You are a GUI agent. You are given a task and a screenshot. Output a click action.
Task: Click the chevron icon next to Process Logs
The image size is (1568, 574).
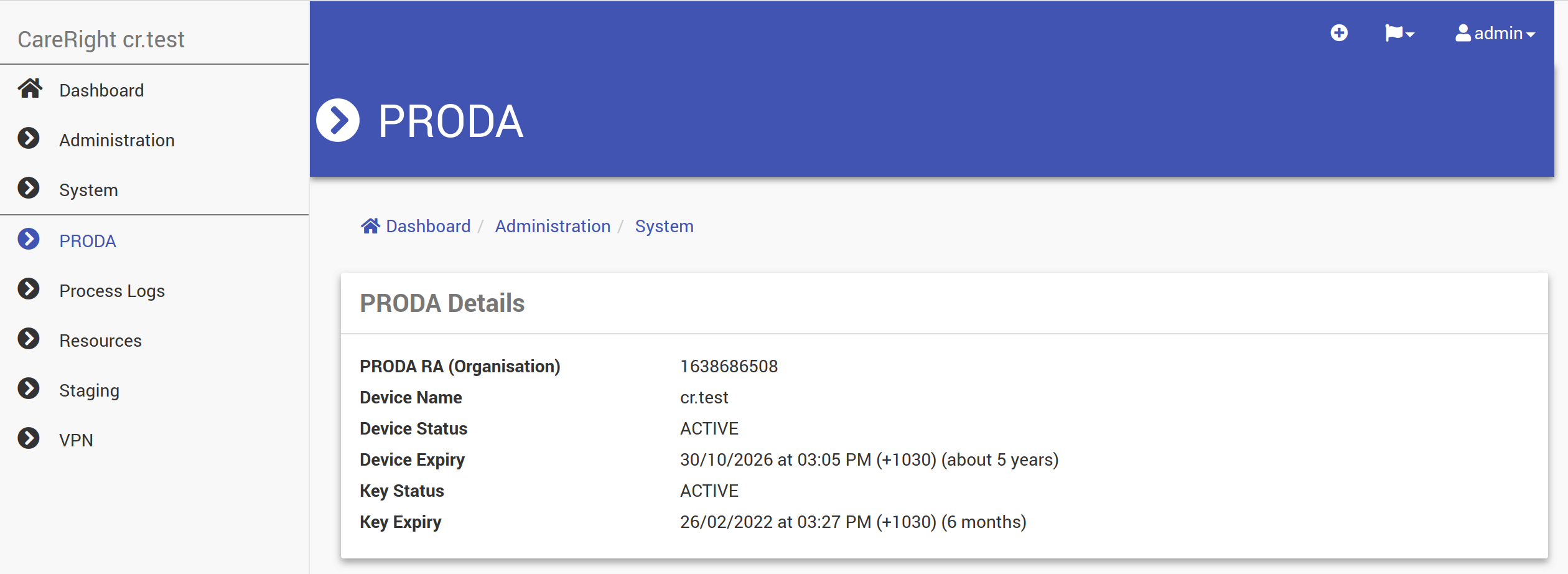click(x=29, y=289)
